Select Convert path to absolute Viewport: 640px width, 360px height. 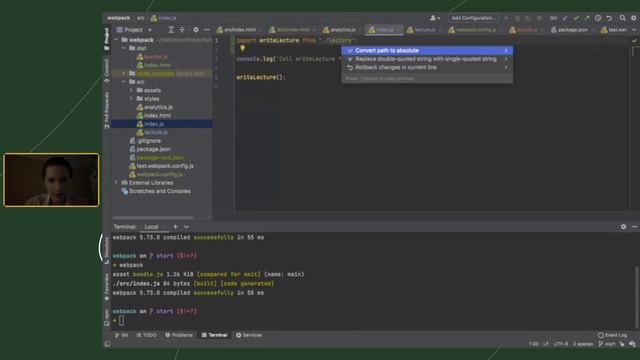[x=427, y=51]
